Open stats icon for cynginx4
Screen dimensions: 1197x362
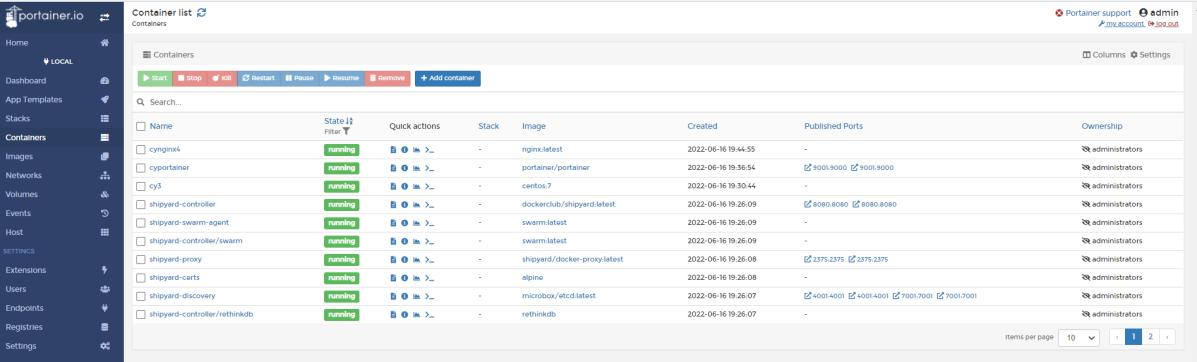[416, 150]
